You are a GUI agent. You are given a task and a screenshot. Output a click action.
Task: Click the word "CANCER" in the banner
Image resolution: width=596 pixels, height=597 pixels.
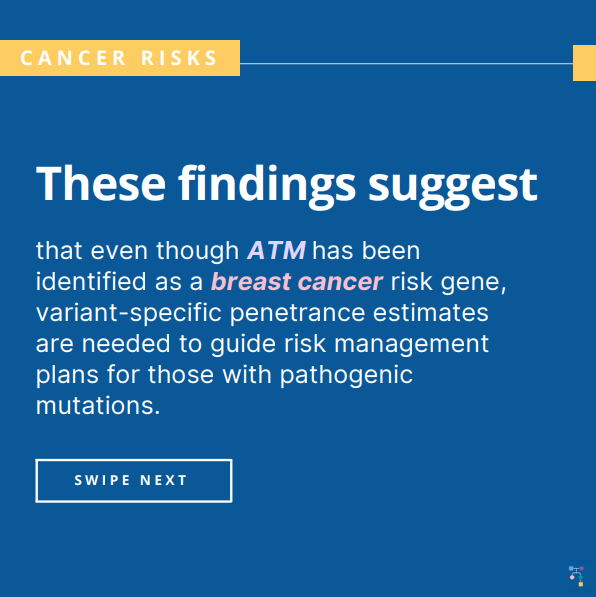73,58
